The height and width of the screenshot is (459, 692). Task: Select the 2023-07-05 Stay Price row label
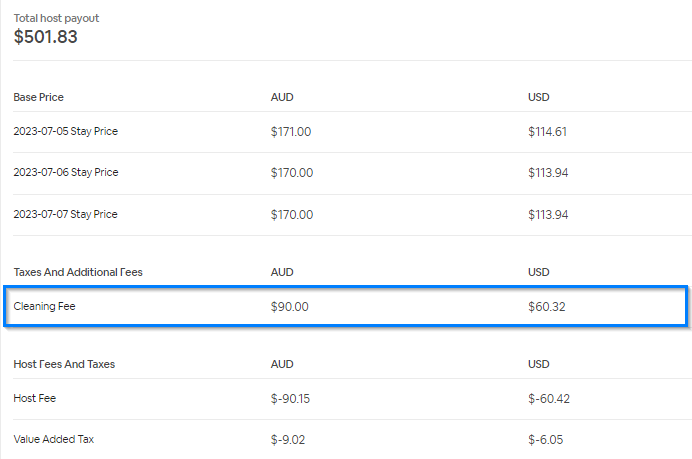(66, 131)
